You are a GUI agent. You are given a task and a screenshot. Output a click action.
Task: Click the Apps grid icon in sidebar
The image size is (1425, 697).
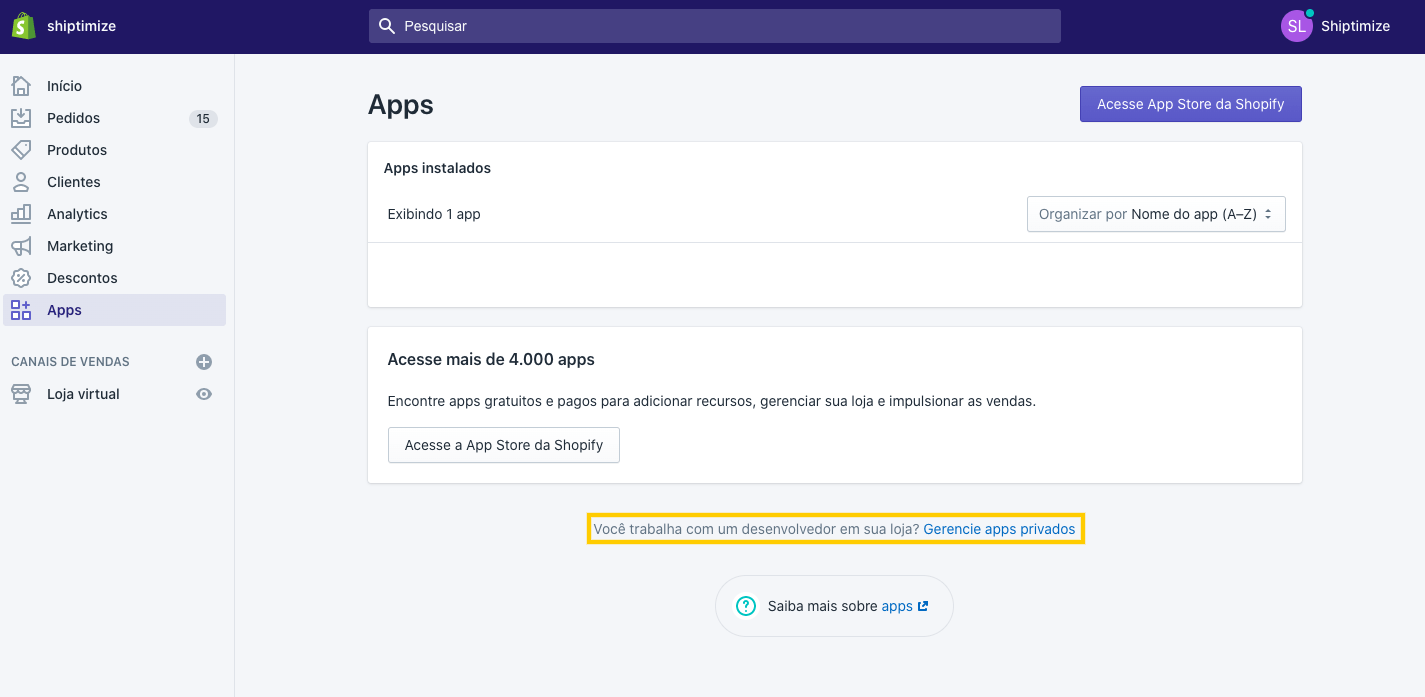21,310
